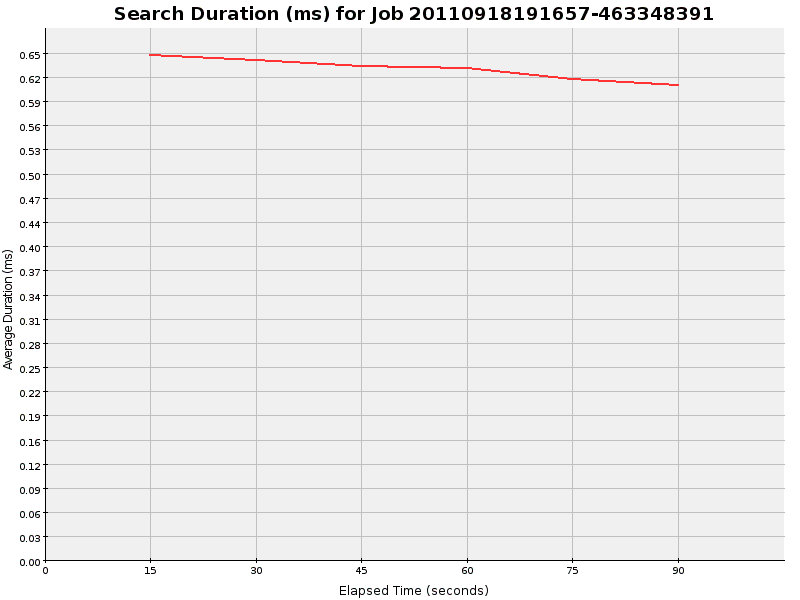Screen dimensions: 800x600
Task: Click the x-axis tick label 75
Action: [572, 571]
